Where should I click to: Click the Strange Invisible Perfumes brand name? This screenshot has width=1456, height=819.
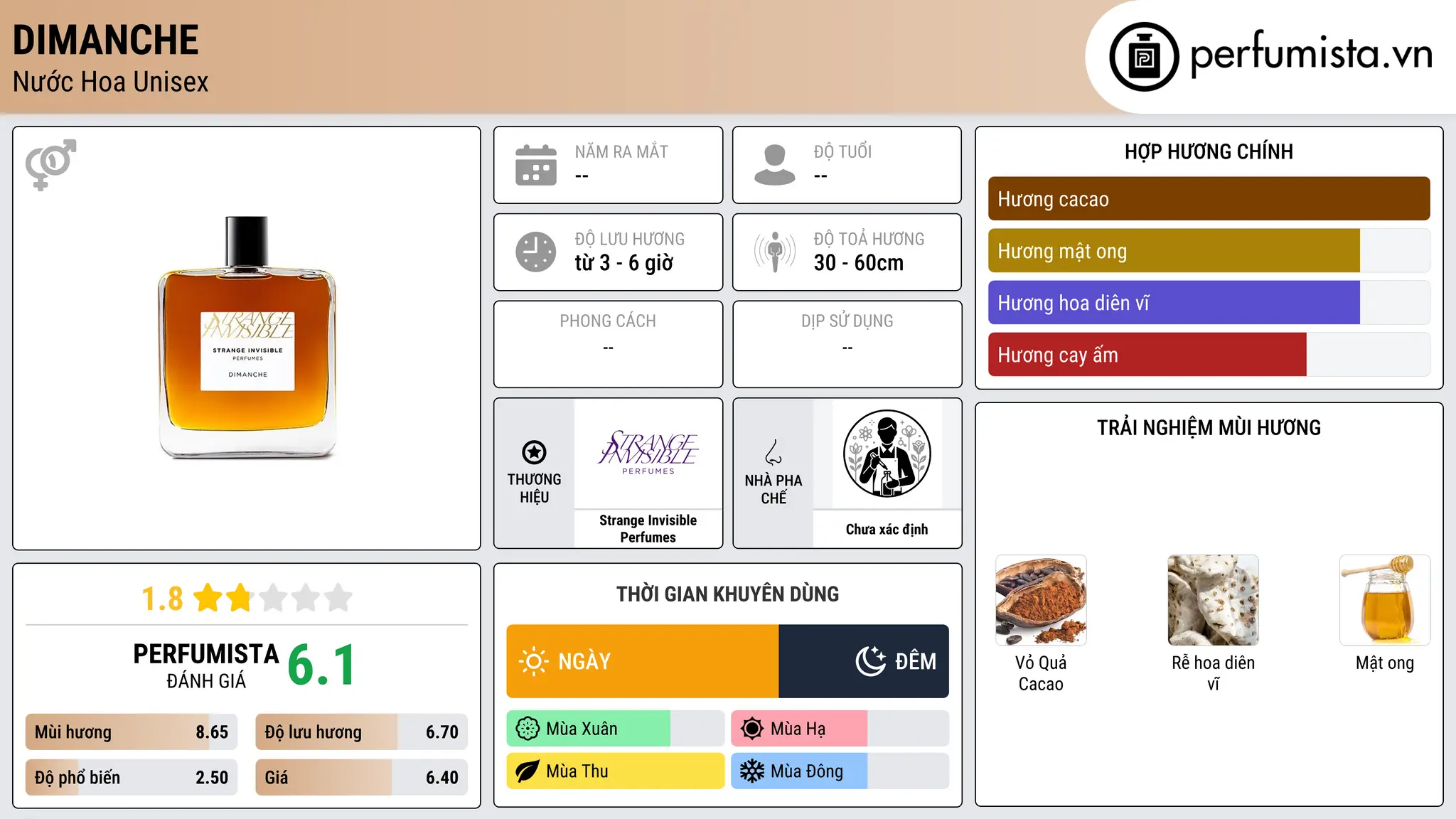(648, 529)
